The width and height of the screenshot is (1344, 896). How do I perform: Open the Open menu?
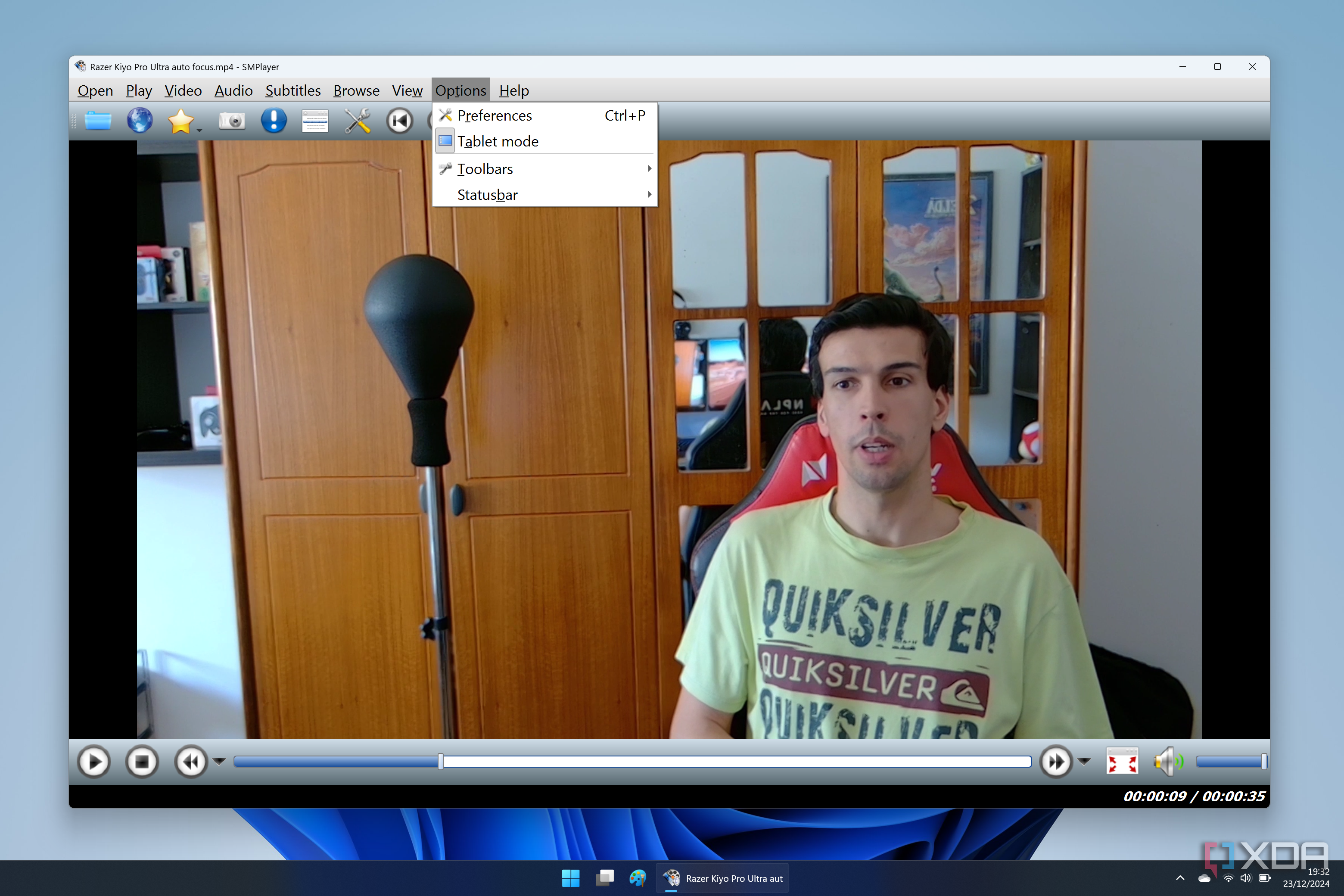pyautogui.click(x=96, y=90)
